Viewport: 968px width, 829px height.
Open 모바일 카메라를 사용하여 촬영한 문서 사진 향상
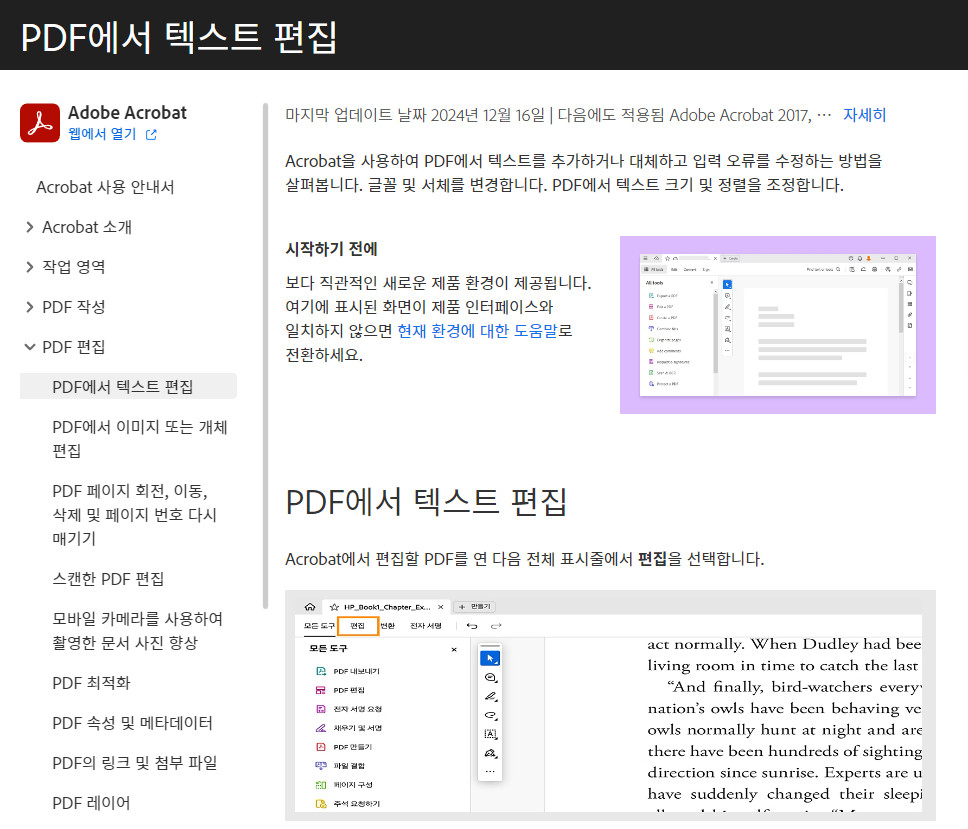tap(138, 630)
